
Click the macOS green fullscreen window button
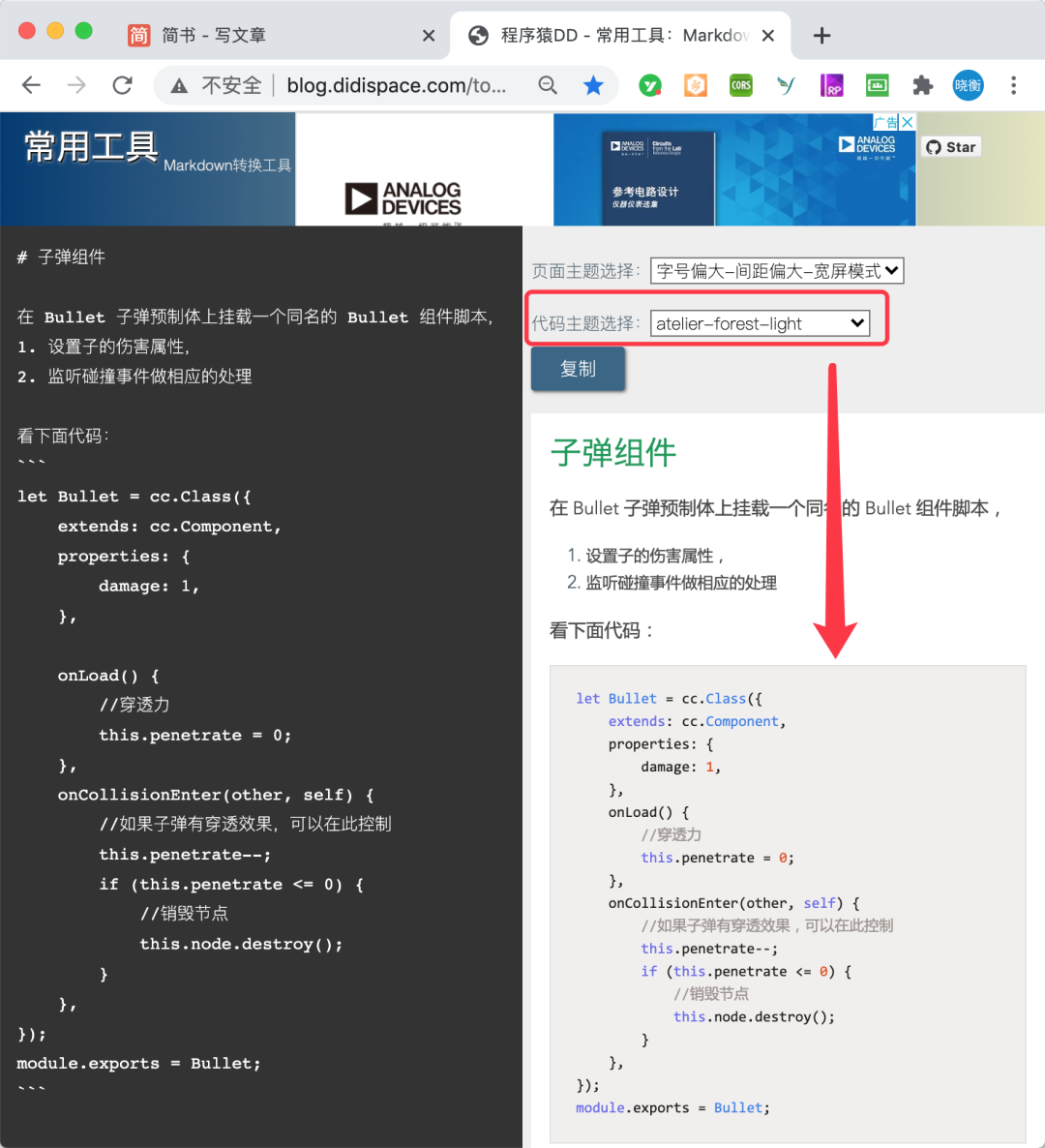tap(84, 31)
